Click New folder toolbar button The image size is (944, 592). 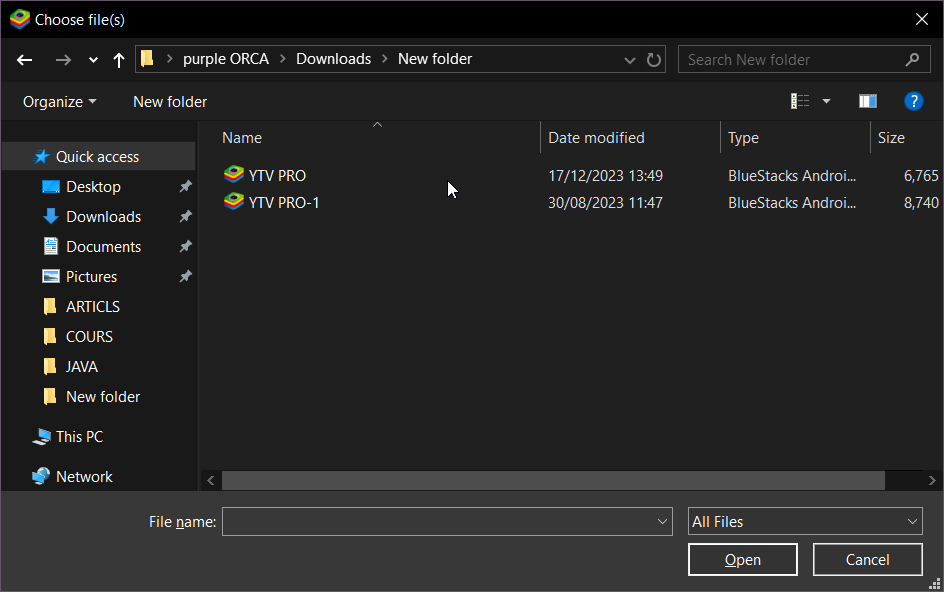coord(170,102)
